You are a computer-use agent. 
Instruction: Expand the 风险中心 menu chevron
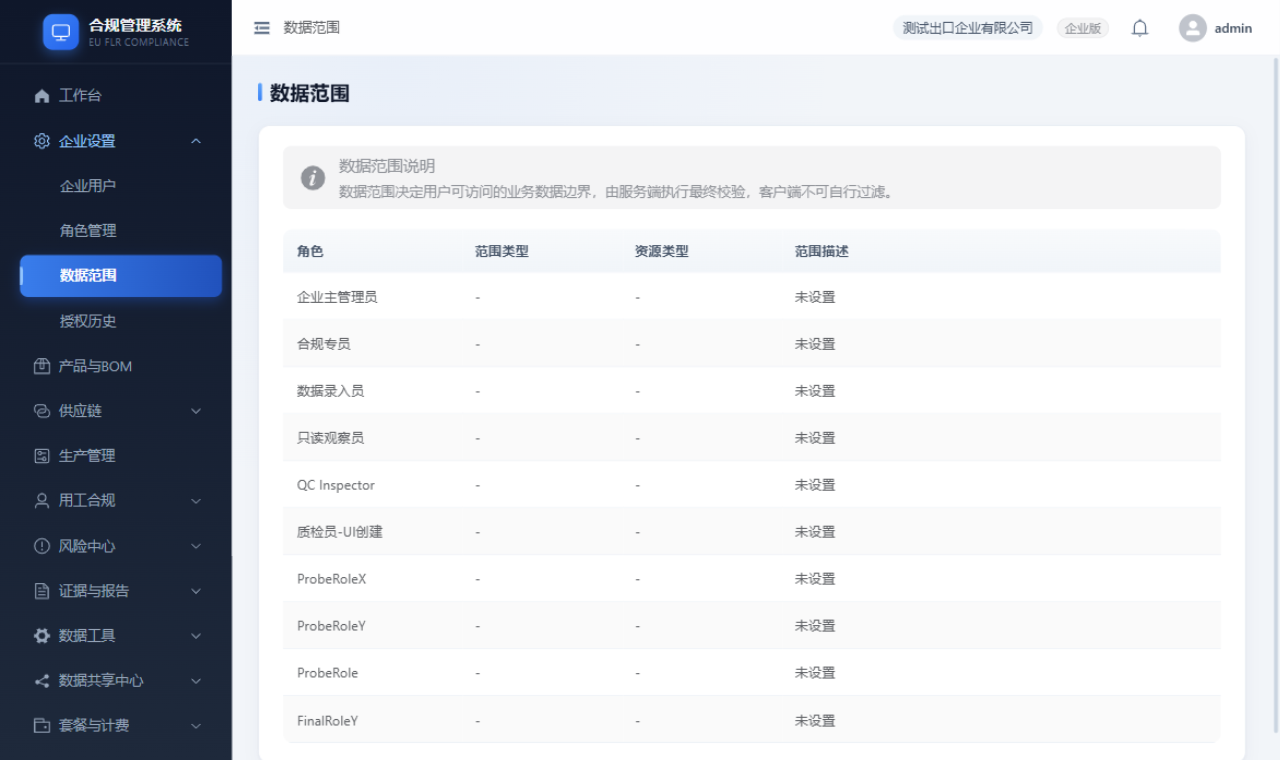point(196,546)
